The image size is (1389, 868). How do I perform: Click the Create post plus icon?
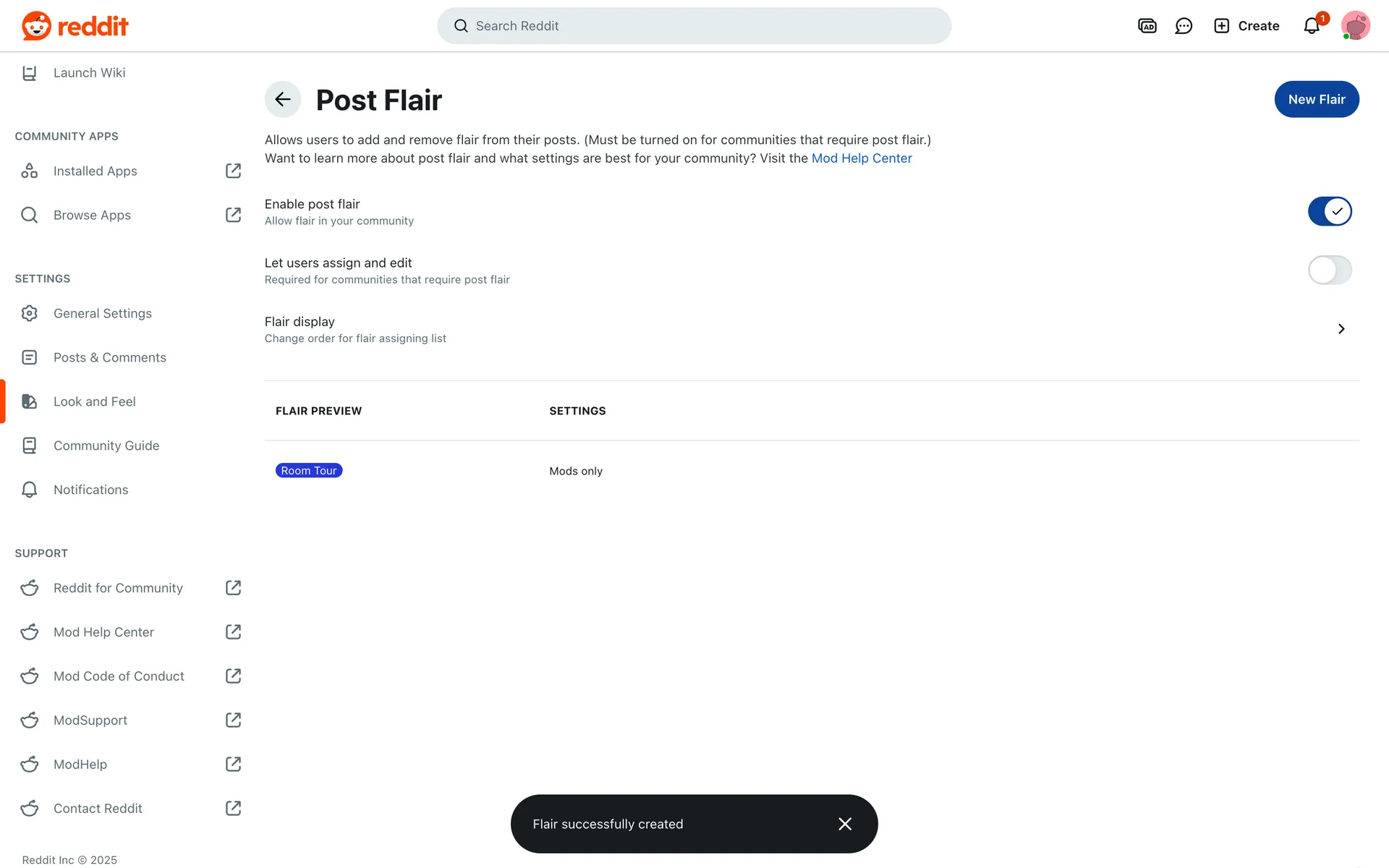[x=1222, y=26]
